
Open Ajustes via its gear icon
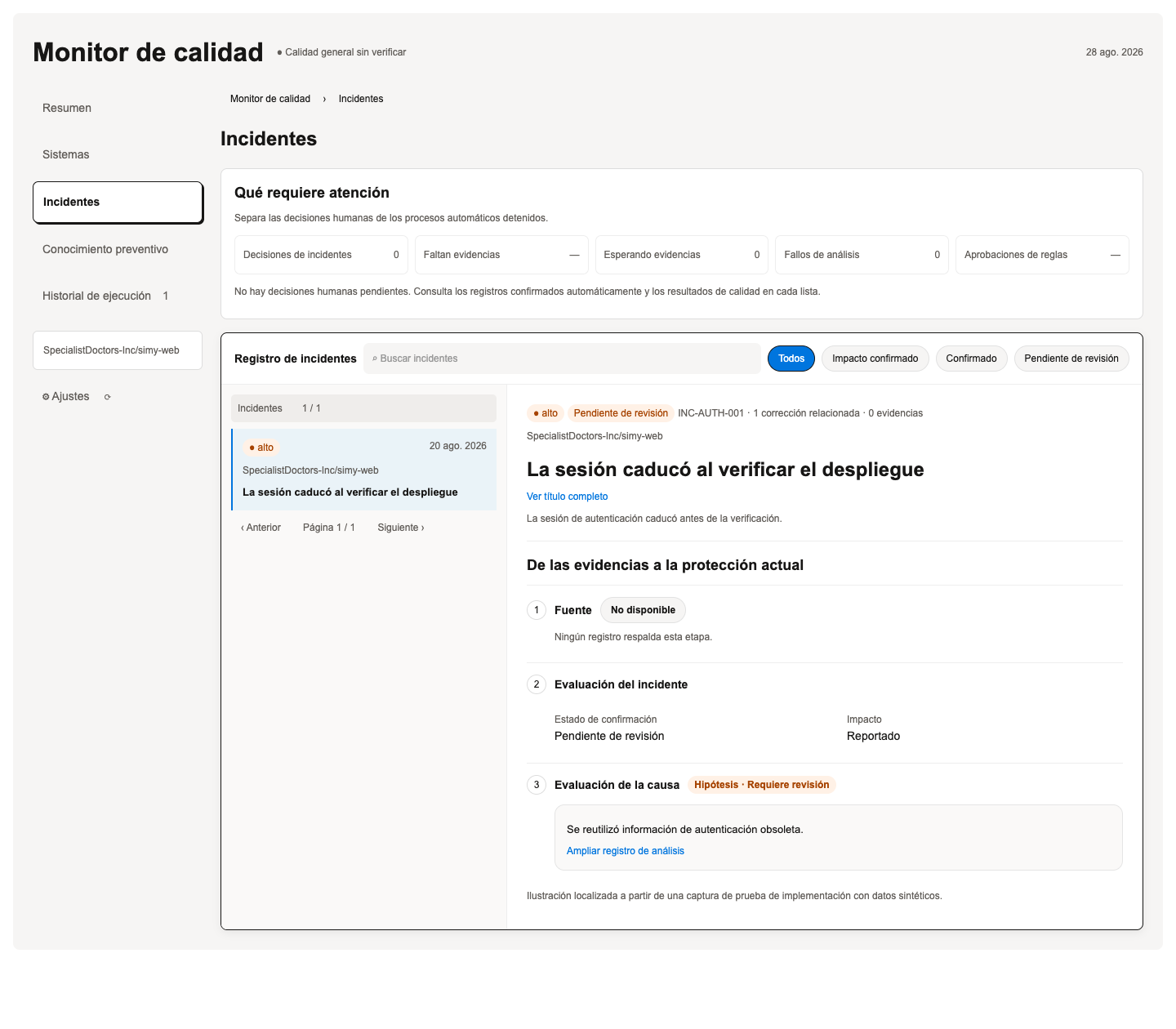46,397
